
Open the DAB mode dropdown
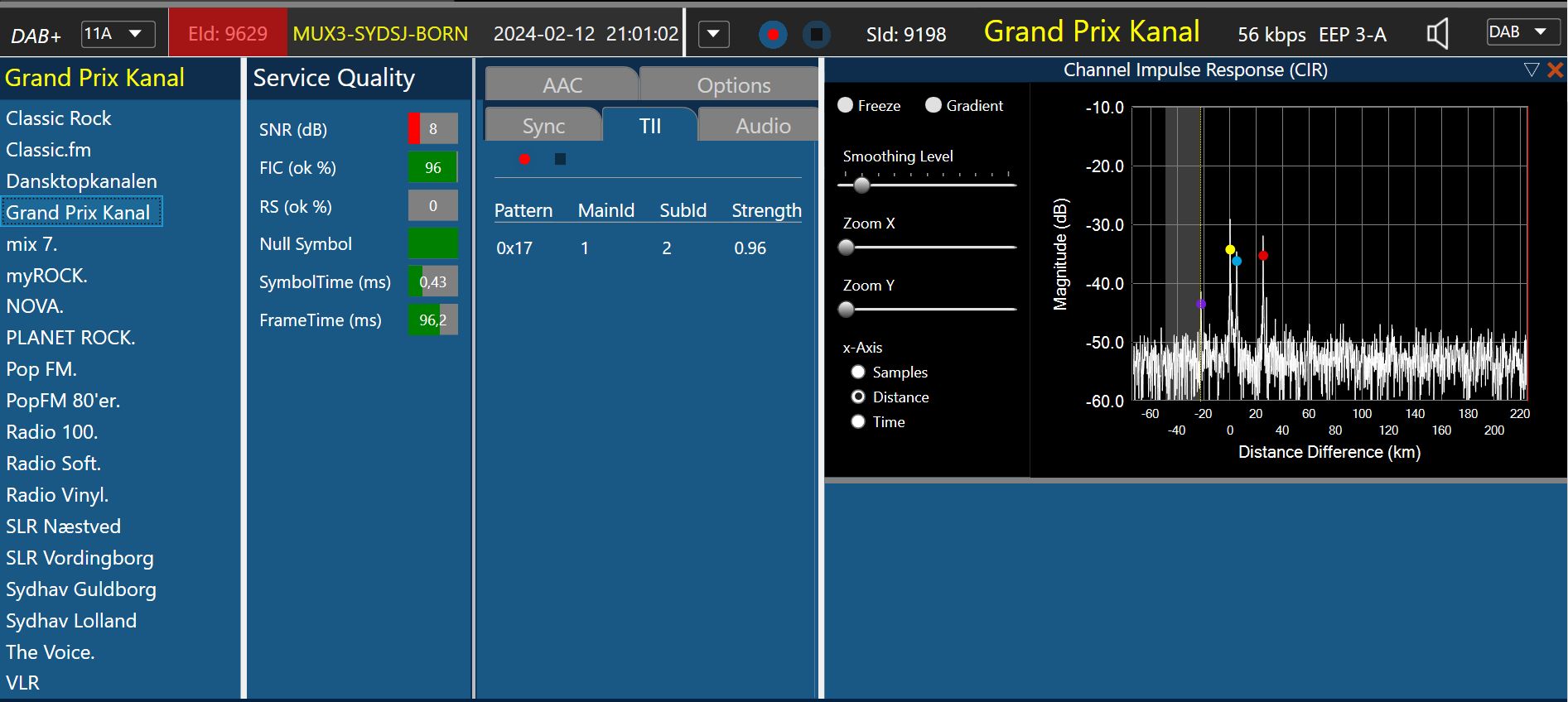(x=1523, y=32)
